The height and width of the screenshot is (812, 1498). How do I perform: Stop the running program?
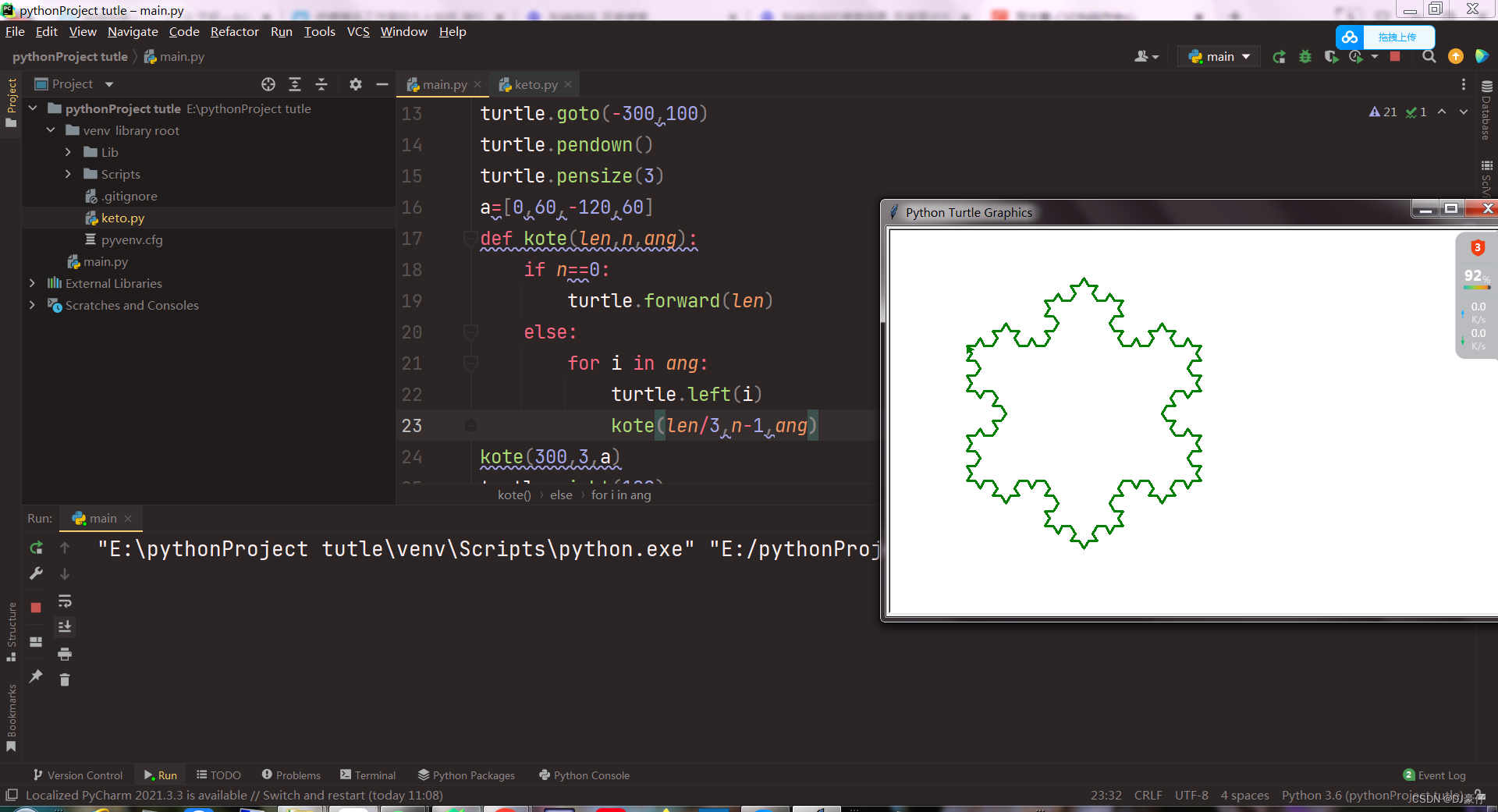[1397, 56]
